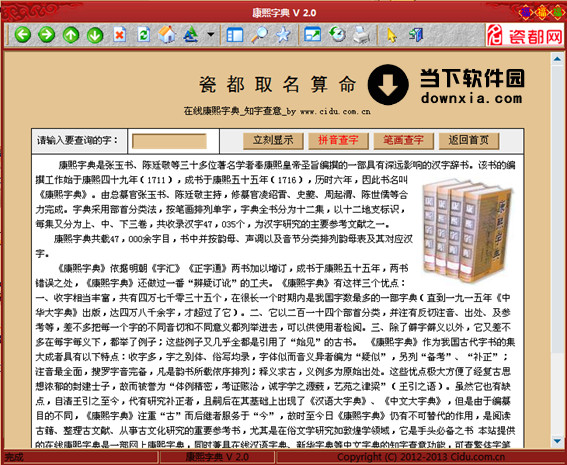Open history with the clock icon
This screenshot has width=567, height=465.
point(337,34)
